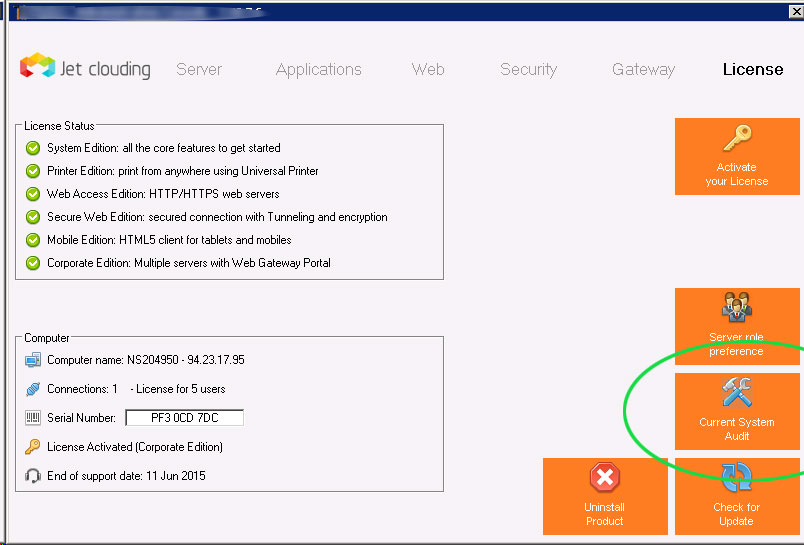Click the green check beside Corporate Edition

coord(33,263)
